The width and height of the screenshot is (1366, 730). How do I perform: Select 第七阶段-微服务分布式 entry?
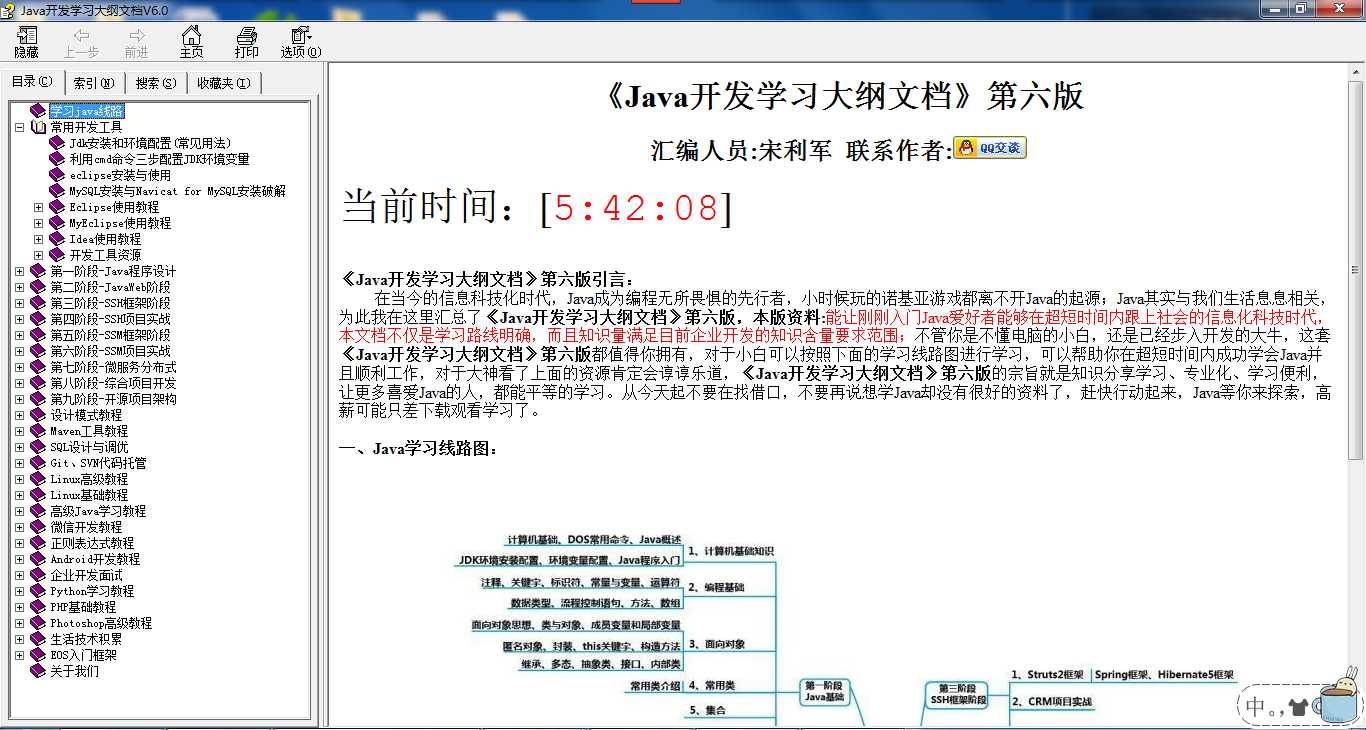click(x=113, y=367)
